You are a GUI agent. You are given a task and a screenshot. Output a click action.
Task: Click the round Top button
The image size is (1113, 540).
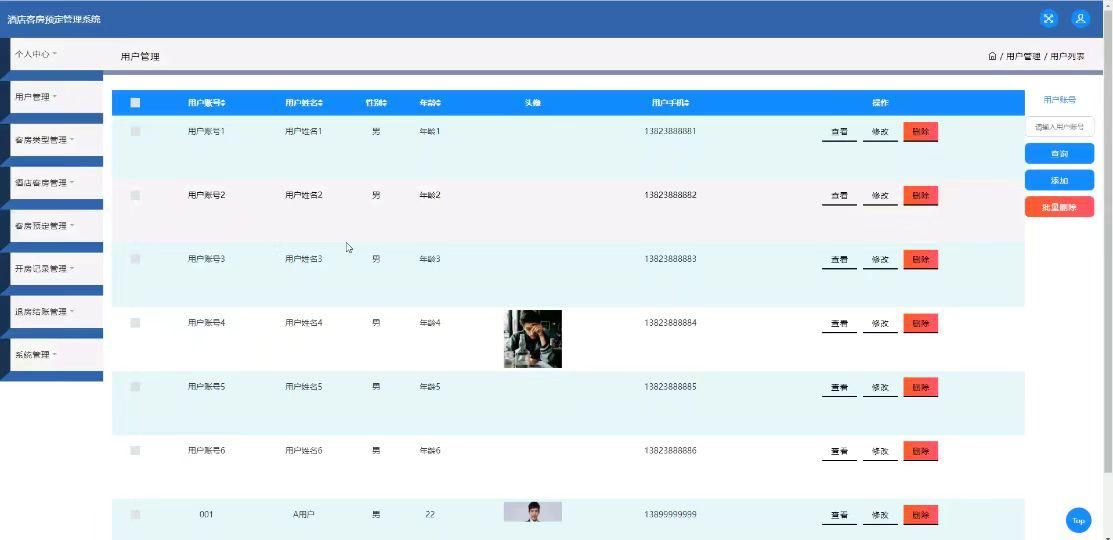tap(1078, 520)
